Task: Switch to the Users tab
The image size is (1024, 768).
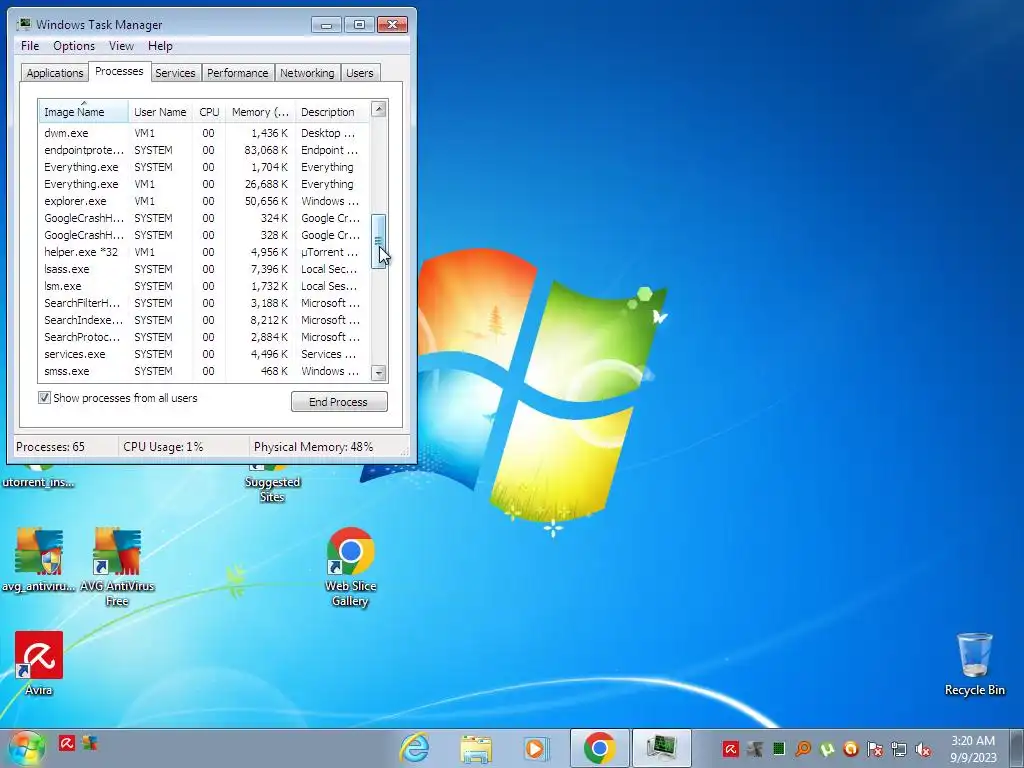Action: [x=360, y=72]
